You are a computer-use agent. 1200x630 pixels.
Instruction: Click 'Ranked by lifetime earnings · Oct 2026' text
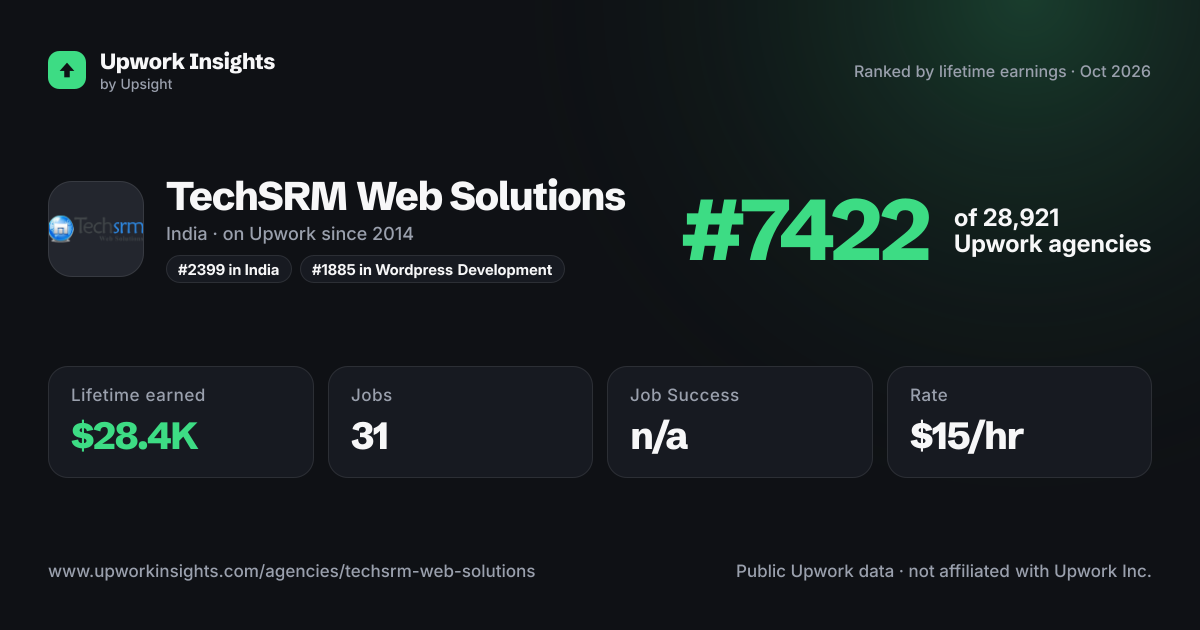[x=1002, y=72]
